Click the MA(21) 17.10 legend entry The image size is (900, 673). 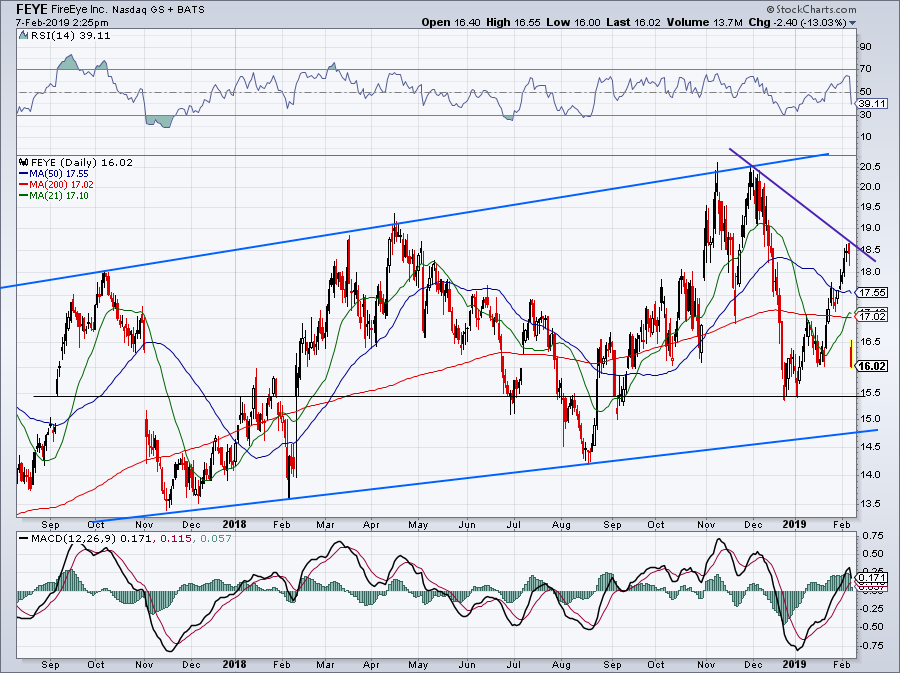click(x=53, y=196)
